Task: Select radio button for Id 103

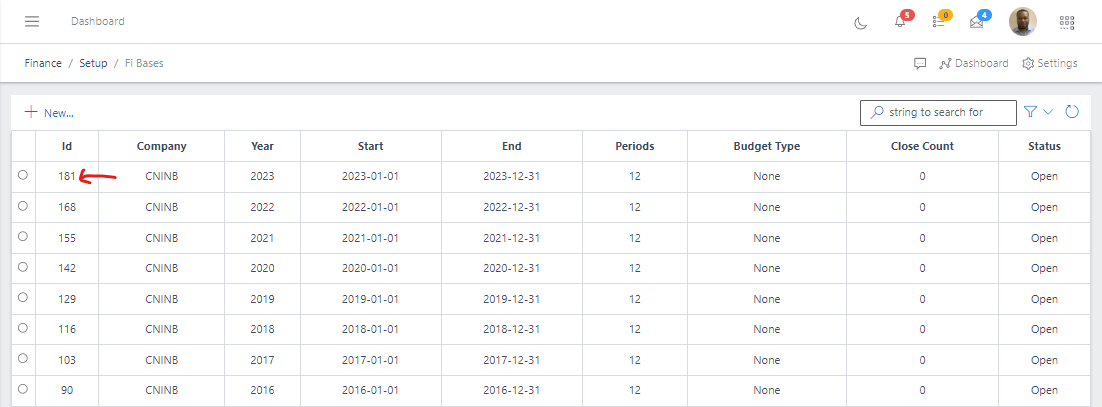Action: [x=22, y=358]
